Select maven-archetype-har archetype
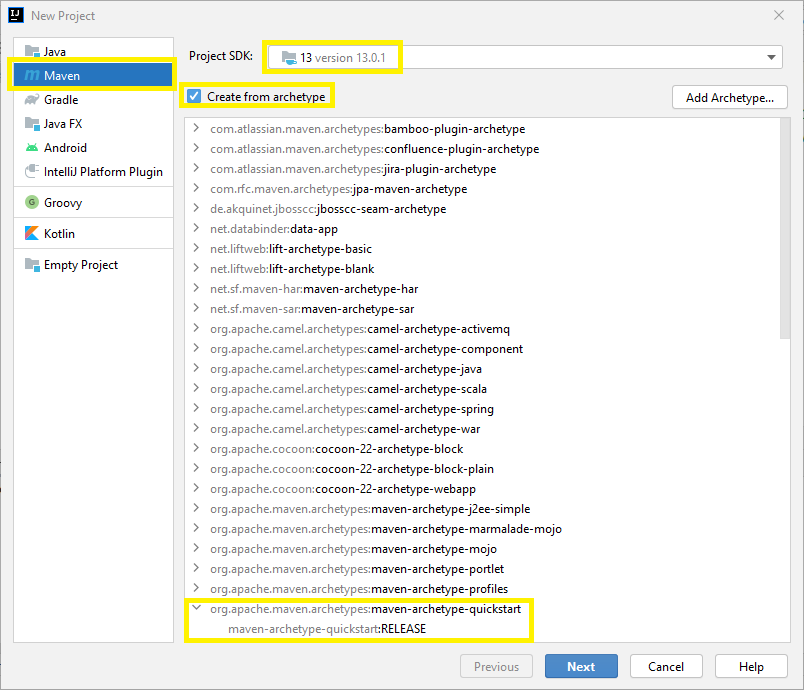Viewport: 804px width, 690px height. [314, 289]
